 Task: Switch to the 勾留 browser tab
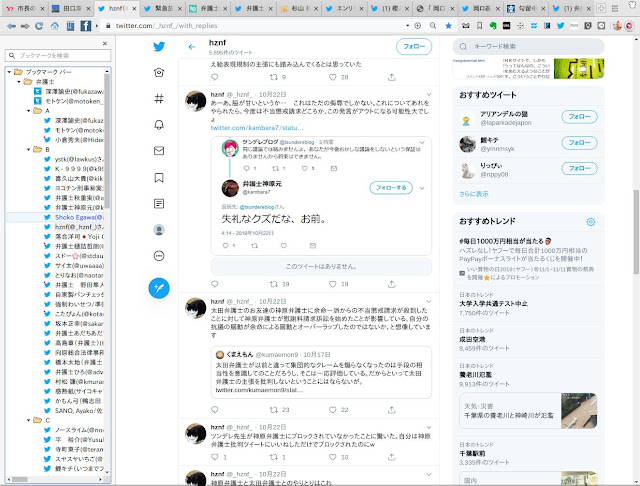pos(527,8)
